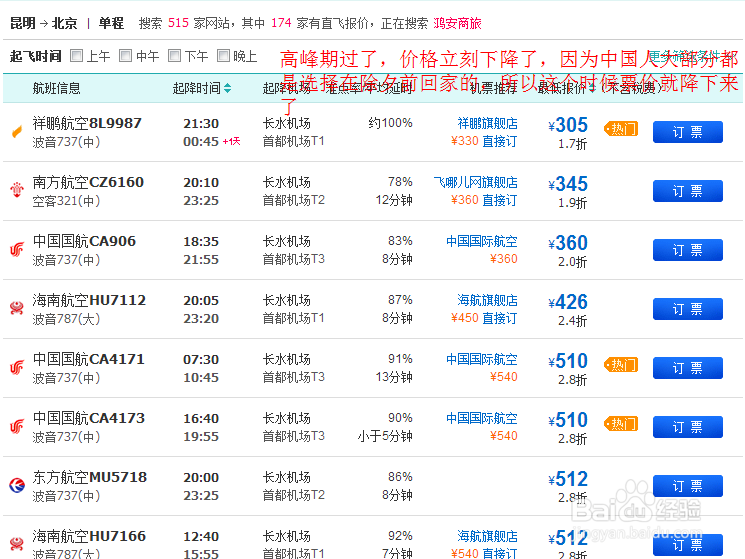Click the 祥鹏航空8L9987 flight name
745x559 pixels.
pyautogui.click(x=87, y=123)
